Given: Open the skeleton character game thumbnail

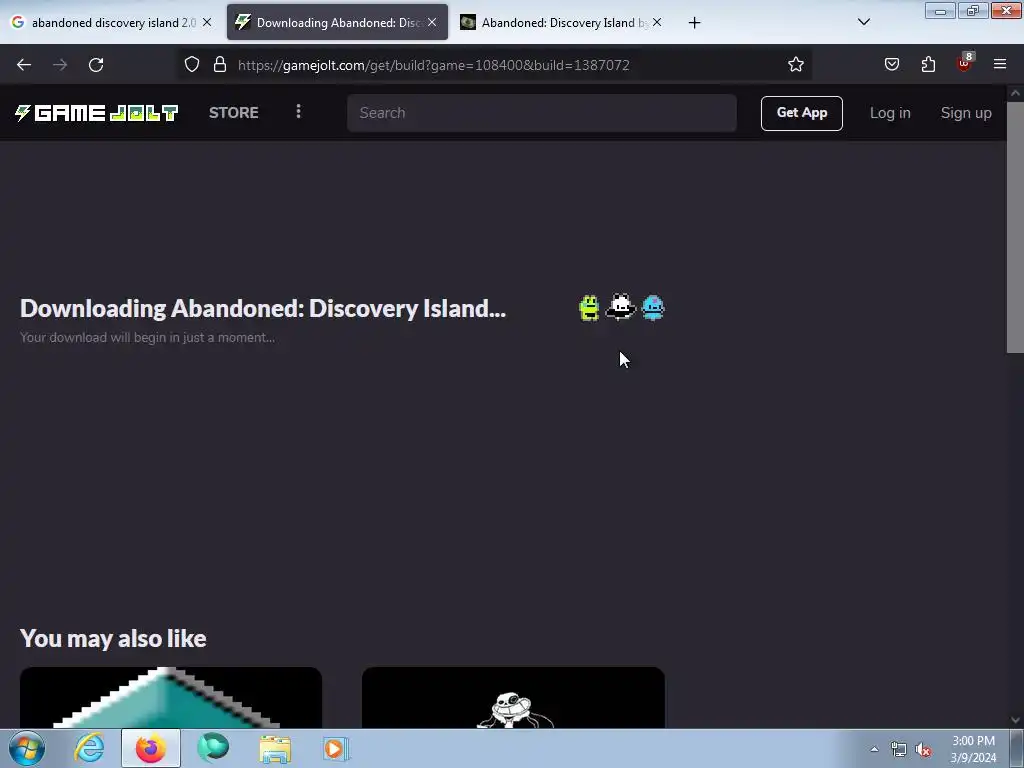Looking at the screenshot, I should point(513,697).
